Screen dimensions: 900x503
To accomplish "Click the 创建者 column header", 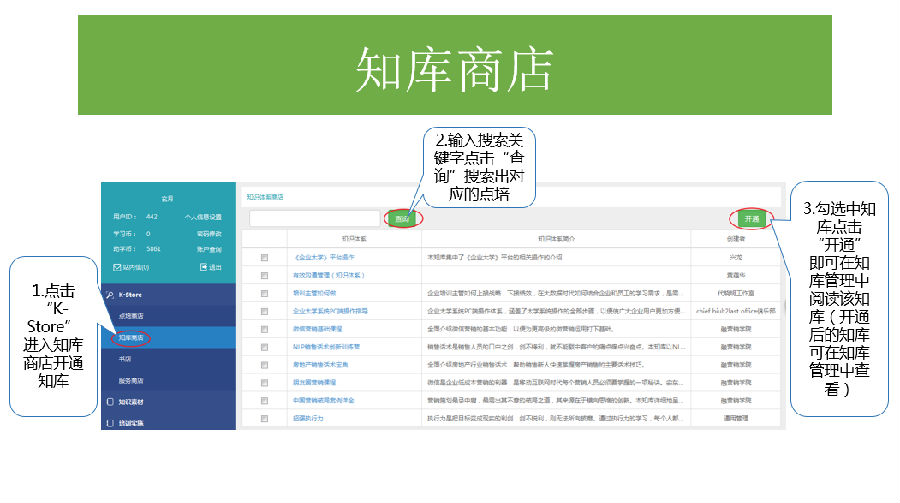I will 736,238.
